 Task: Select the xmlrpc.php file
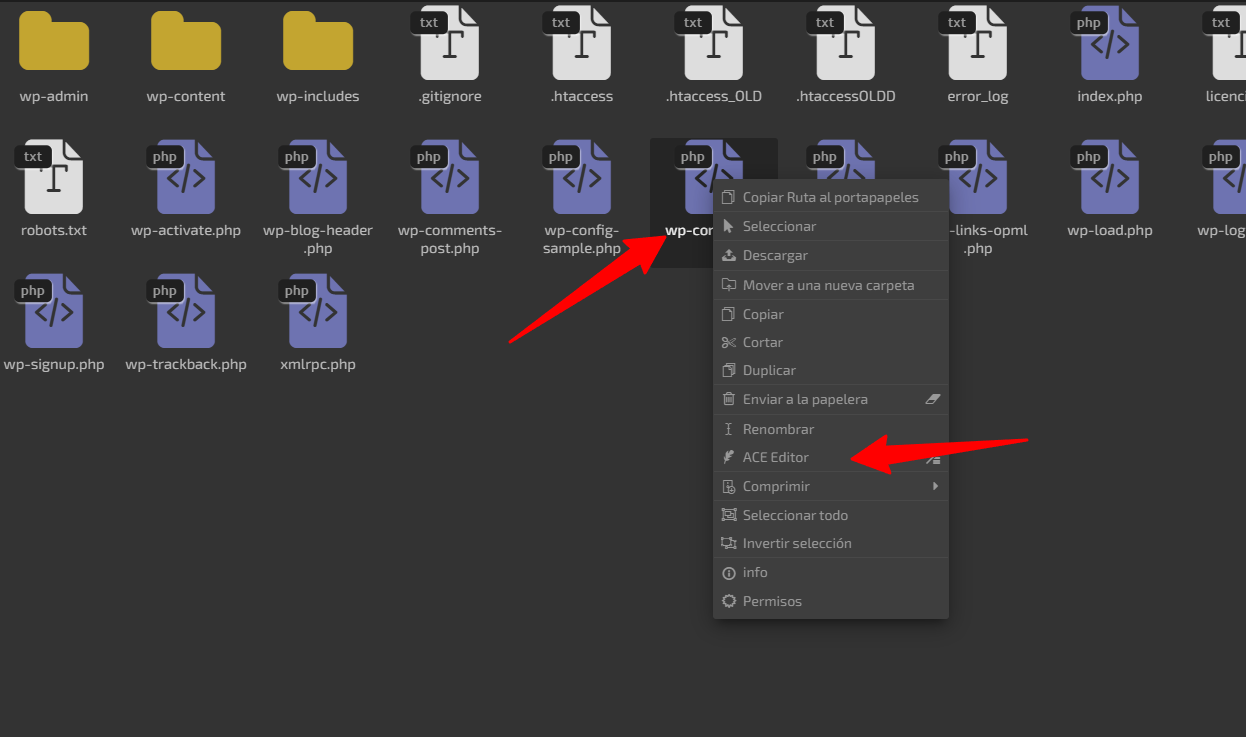pos(318,323)
